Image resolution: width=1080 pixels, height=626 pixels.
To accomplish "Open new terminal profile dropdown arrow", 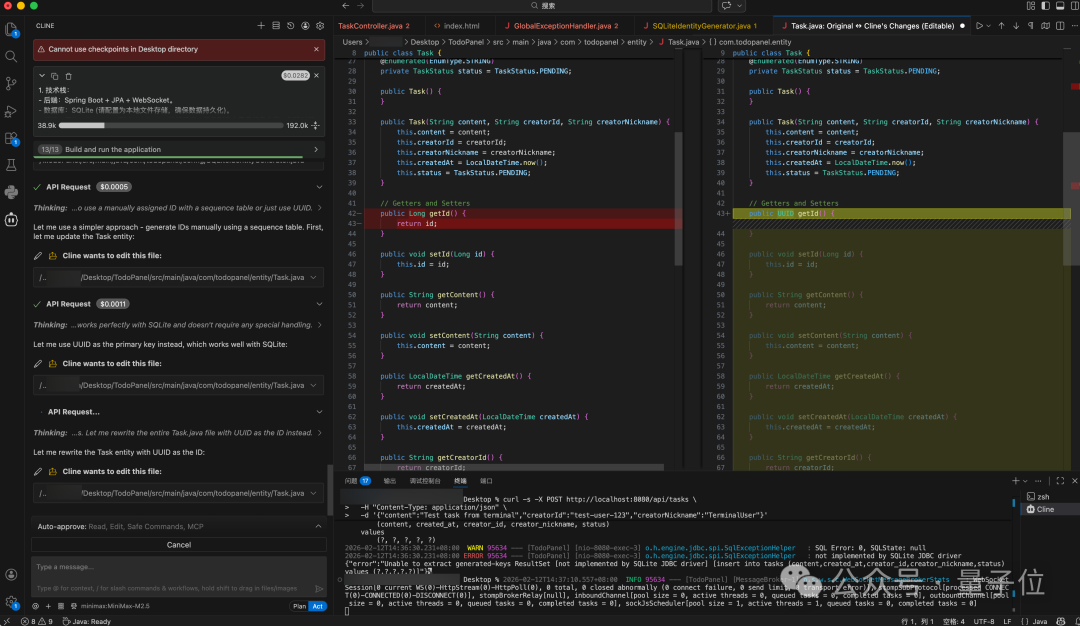I will 1025,481.
